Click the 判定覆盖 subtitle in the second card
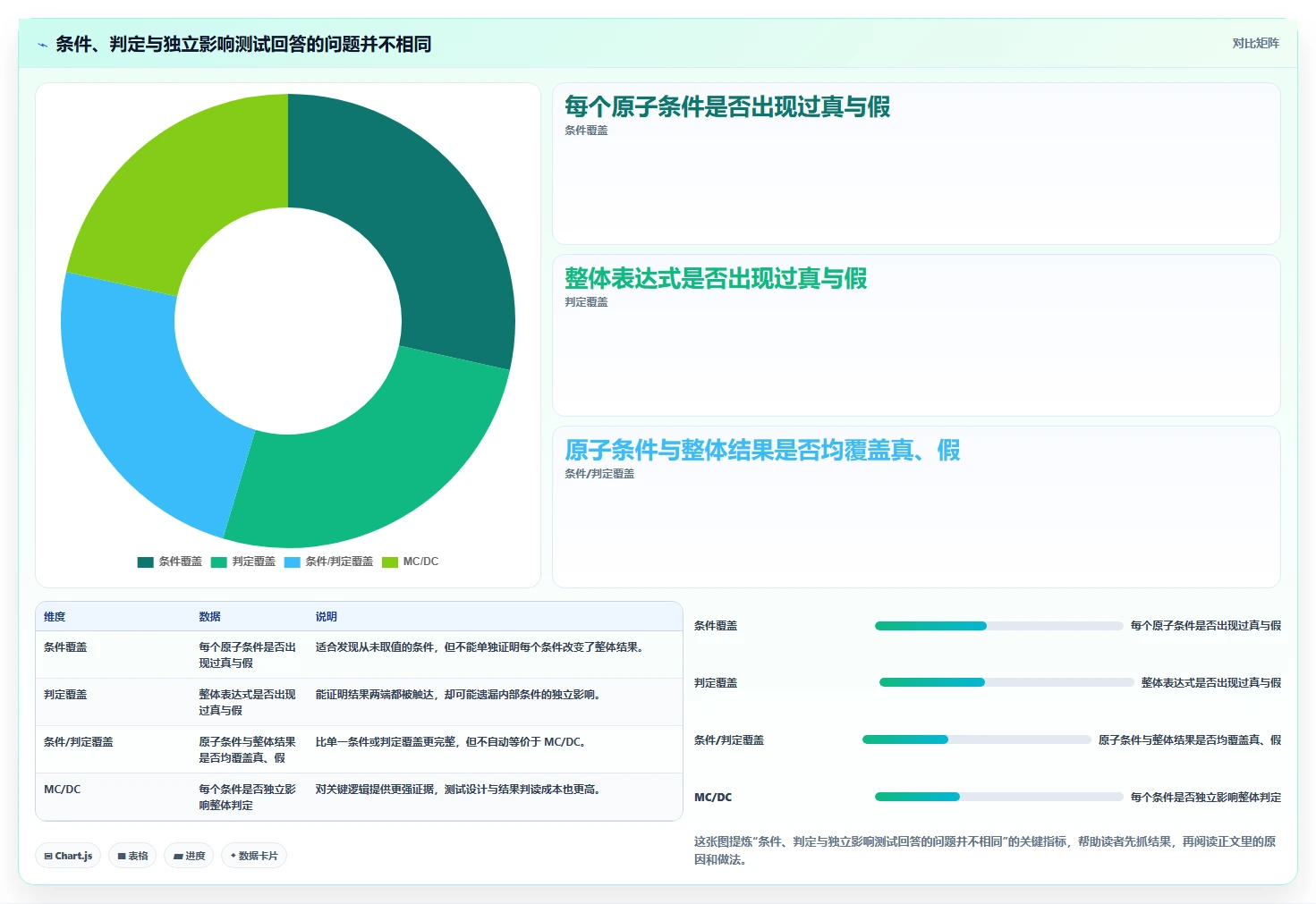 tap(586, 302)
